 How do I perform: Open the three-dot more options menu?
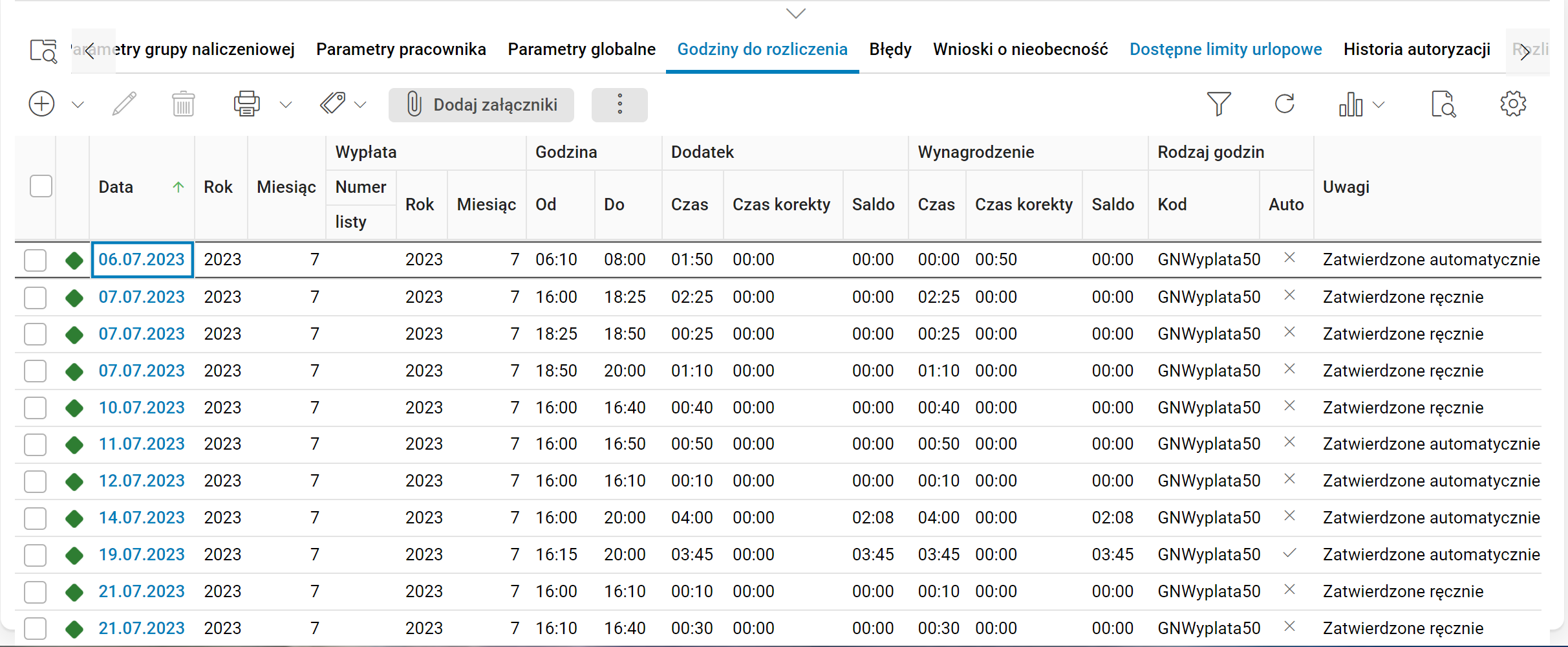[x=619, y=105]
